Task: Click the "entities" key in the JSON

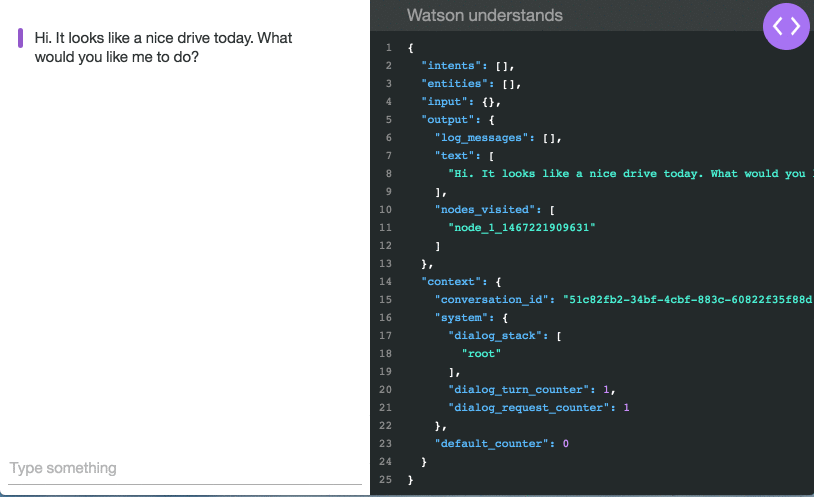Action: click(454, 84)
